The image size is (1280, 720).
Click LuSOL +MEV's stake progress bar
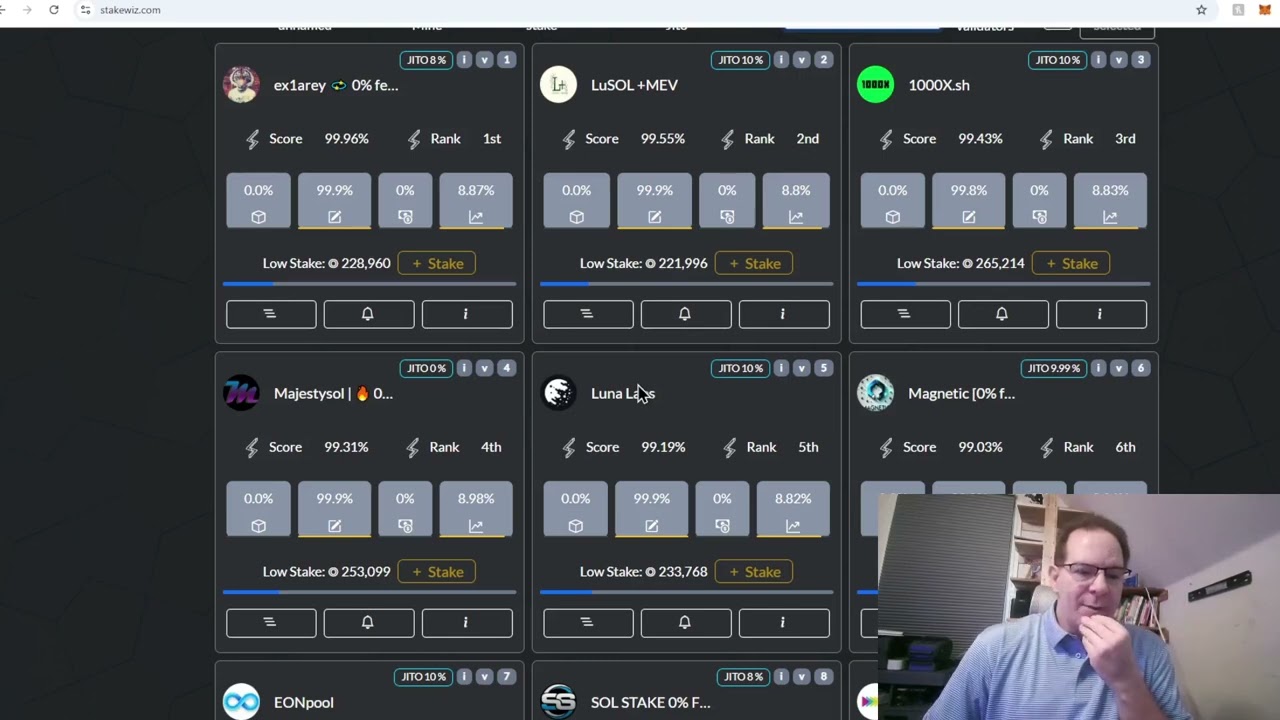(686, 284)
